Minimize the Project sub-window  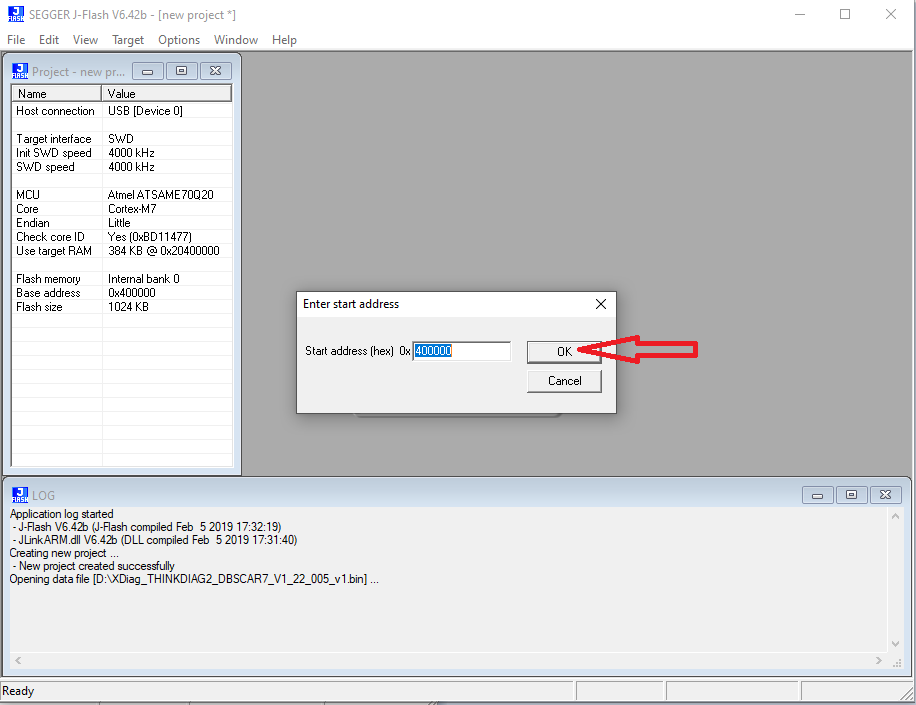click(x=148, y=71)
